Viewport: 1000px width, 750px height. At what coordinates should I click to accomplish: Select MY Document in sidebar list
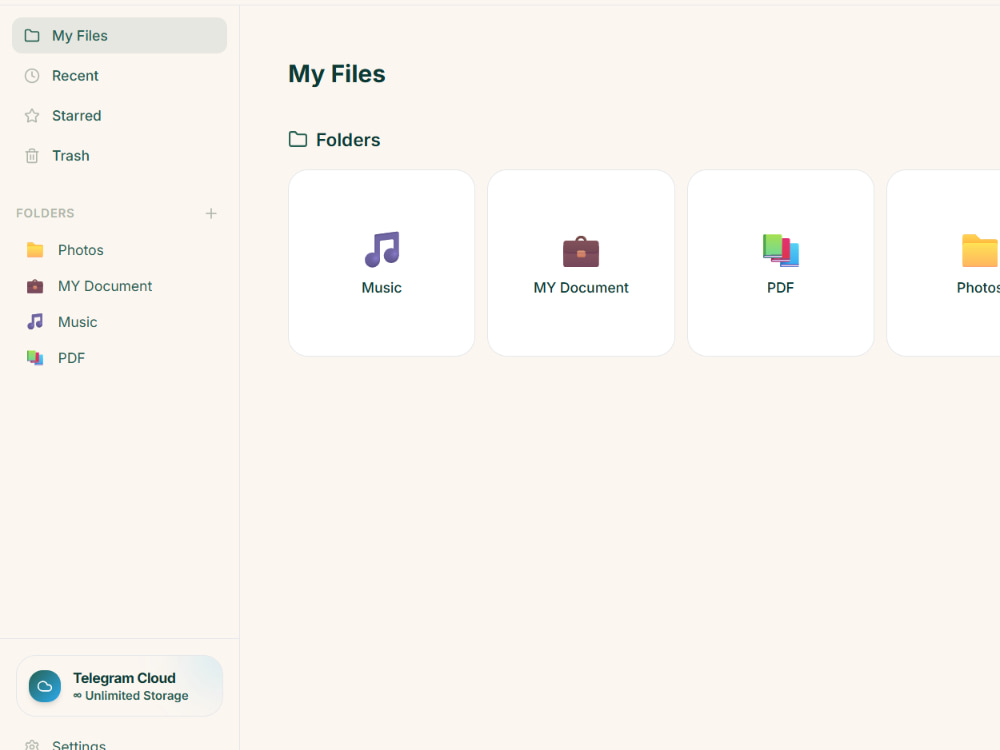coord(119,286)
